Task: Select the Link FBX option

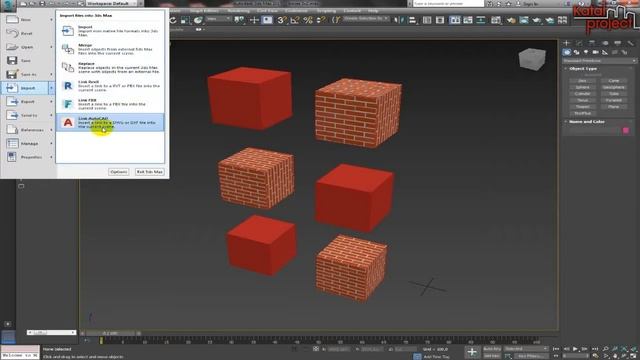Action: coord(110,104)
